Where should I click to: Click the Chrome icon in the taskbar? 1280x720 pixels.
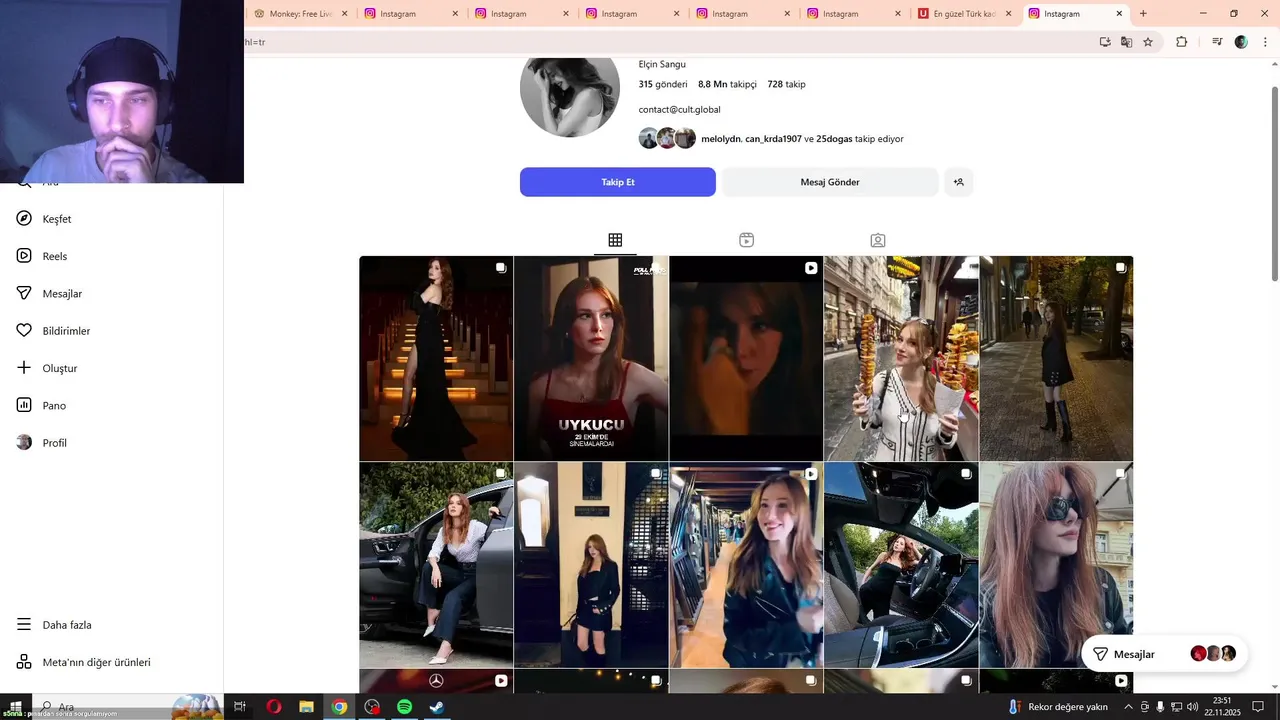click(340, 707)
